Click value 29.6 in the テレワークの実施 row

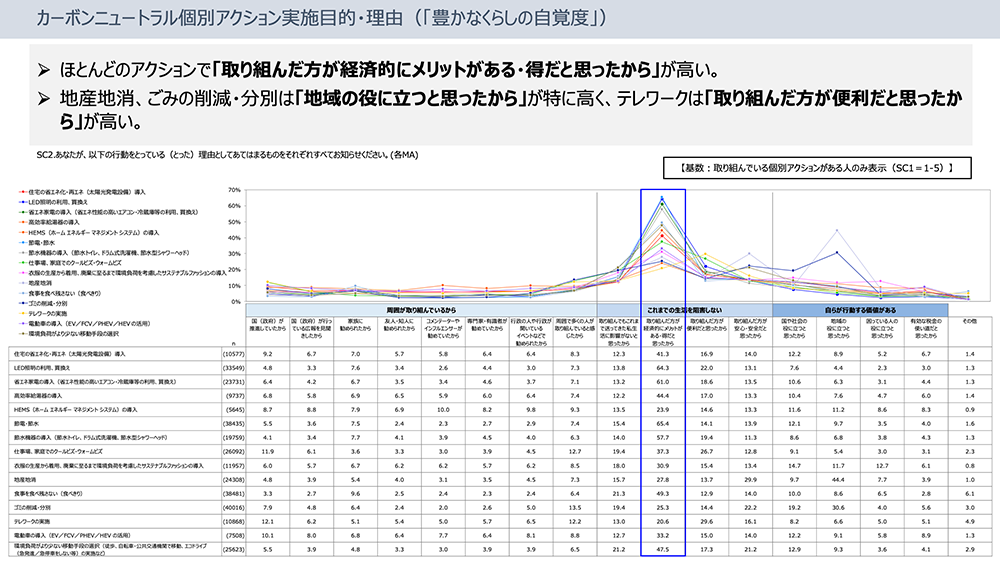(x=707, y=522)
